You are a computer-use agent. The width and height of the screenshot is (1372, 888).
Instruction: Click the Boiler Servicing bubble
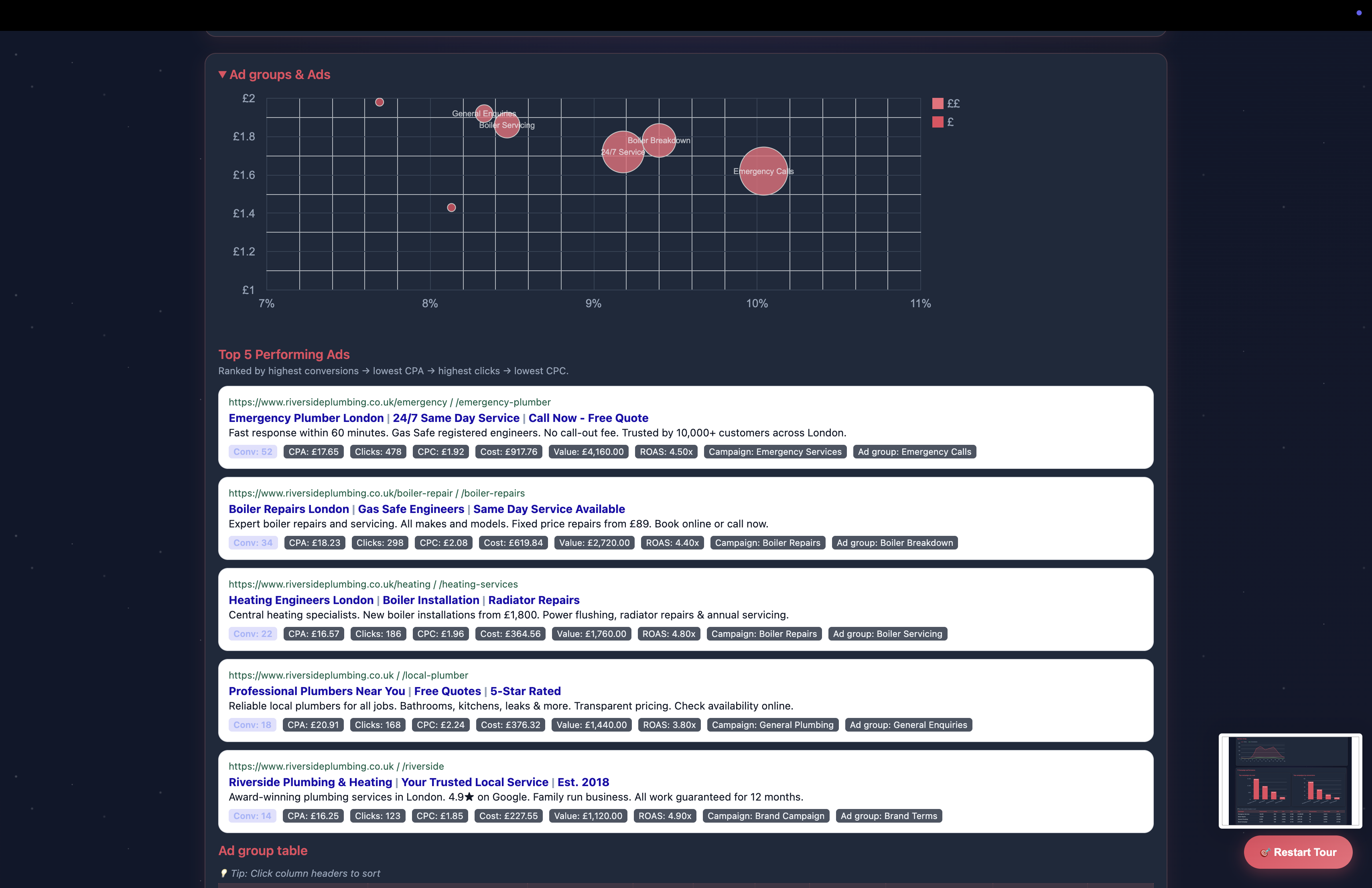point(507,126)
